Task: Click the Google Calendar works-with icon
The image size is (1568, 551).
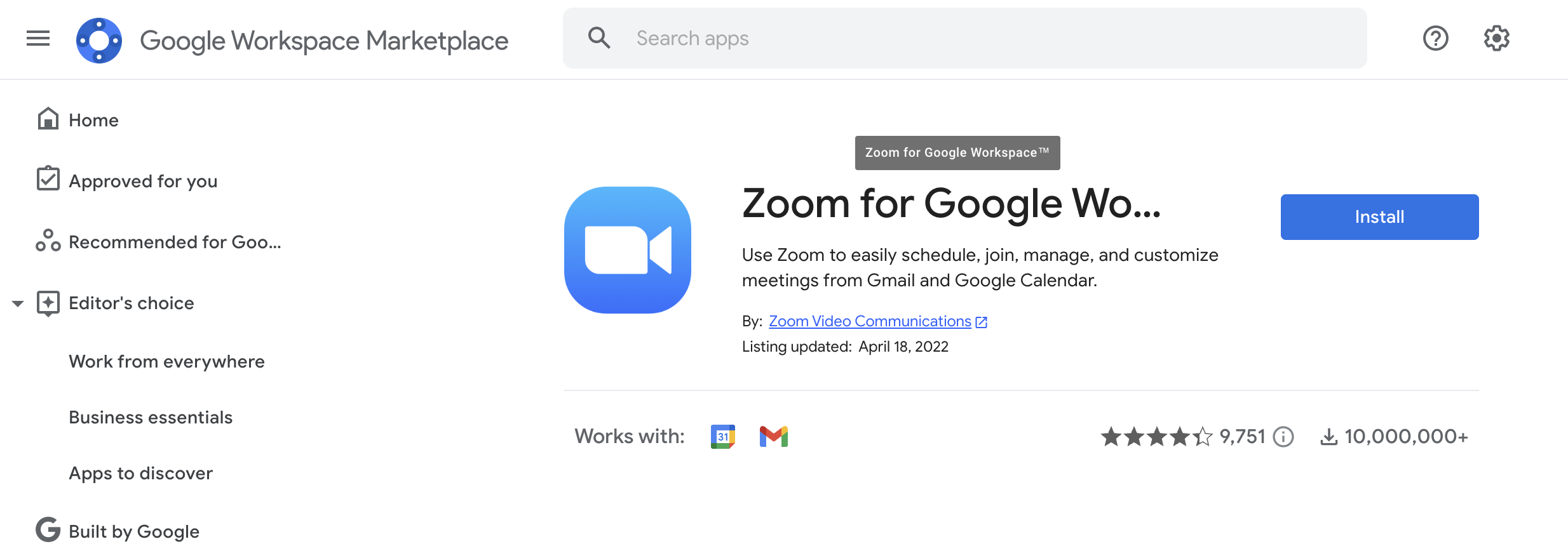Action: pyautogui.click(x=723, y=437)
